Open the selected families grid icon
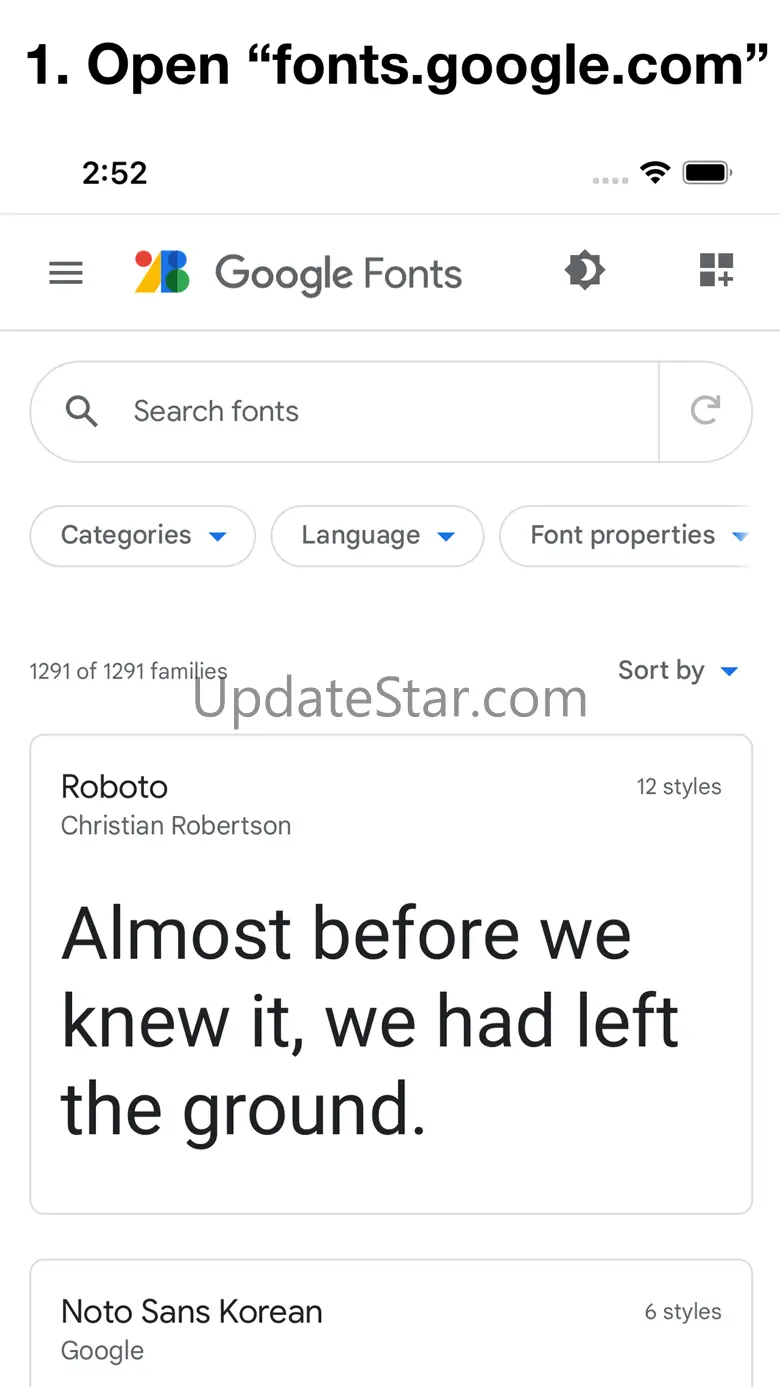 [716, 271]
